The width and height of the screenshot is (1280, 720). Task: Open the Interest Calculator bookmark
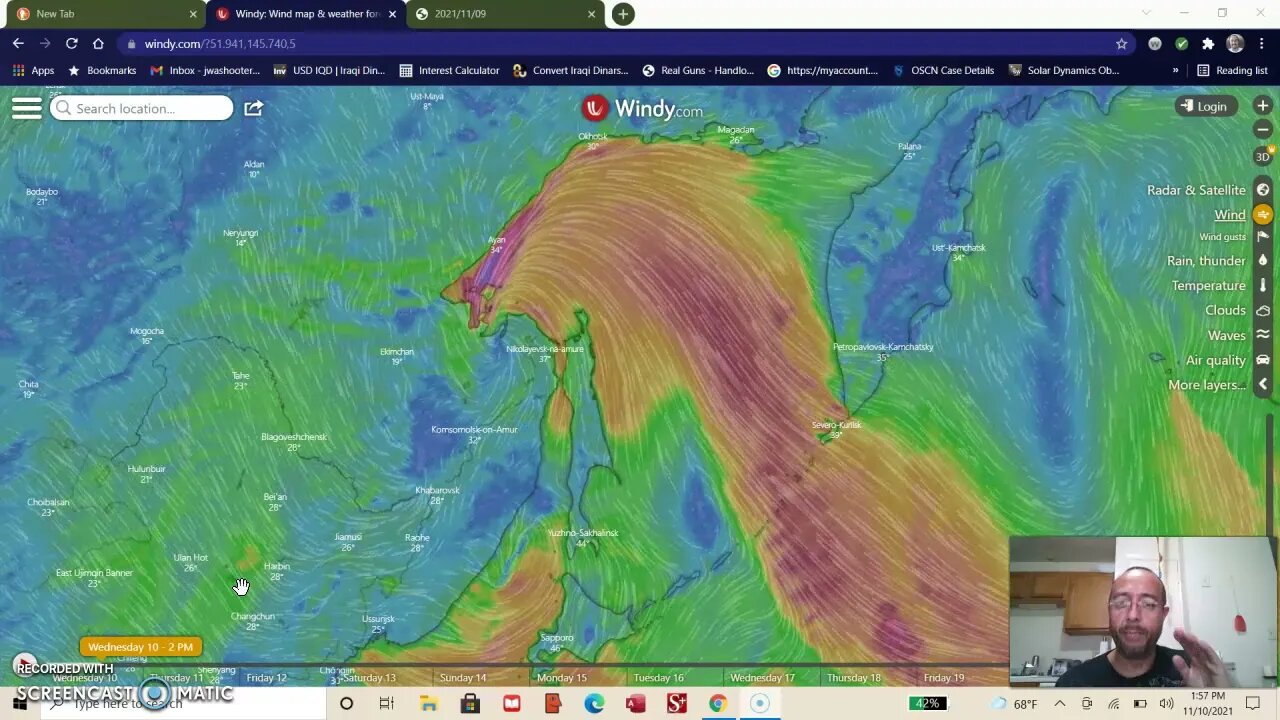tap(449, 71)
